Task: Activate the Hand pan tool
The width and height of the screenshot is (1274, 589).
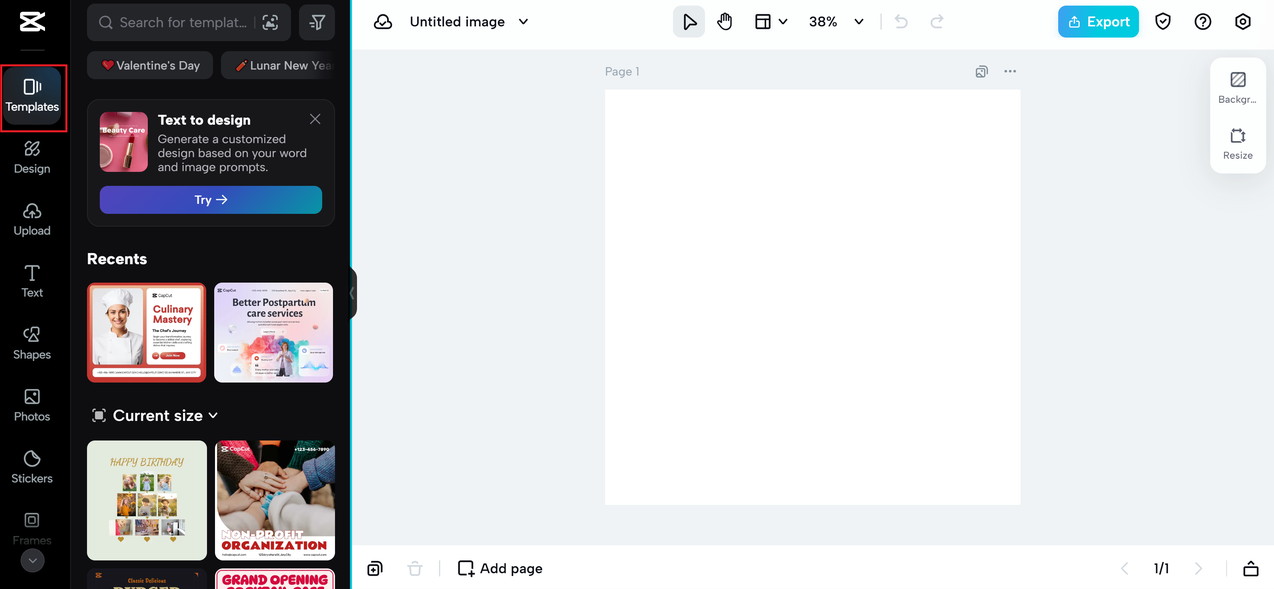Action: pos(725,22)
